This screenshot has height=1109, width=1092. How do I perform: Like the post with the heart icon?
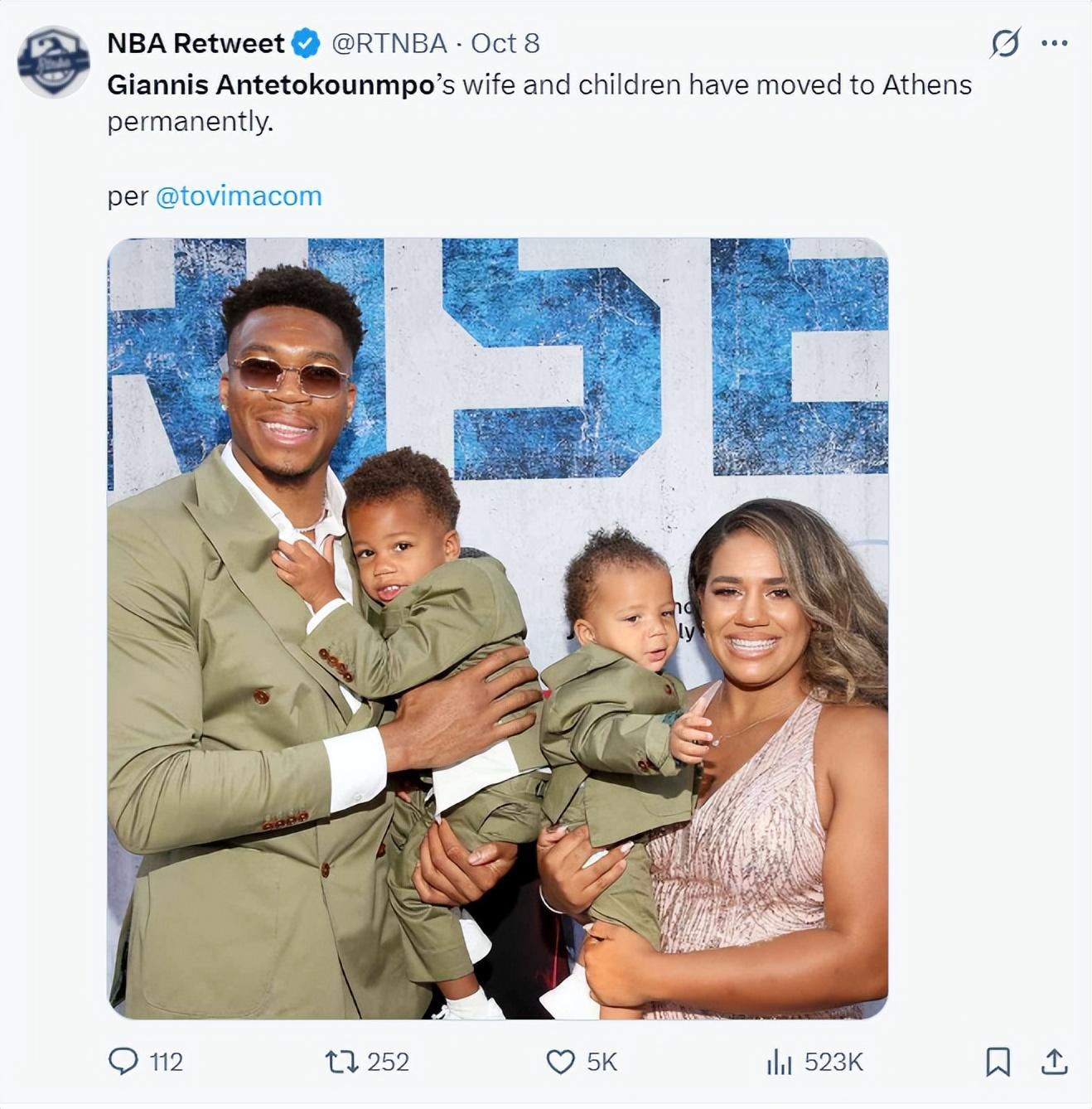coord(561,1062)
